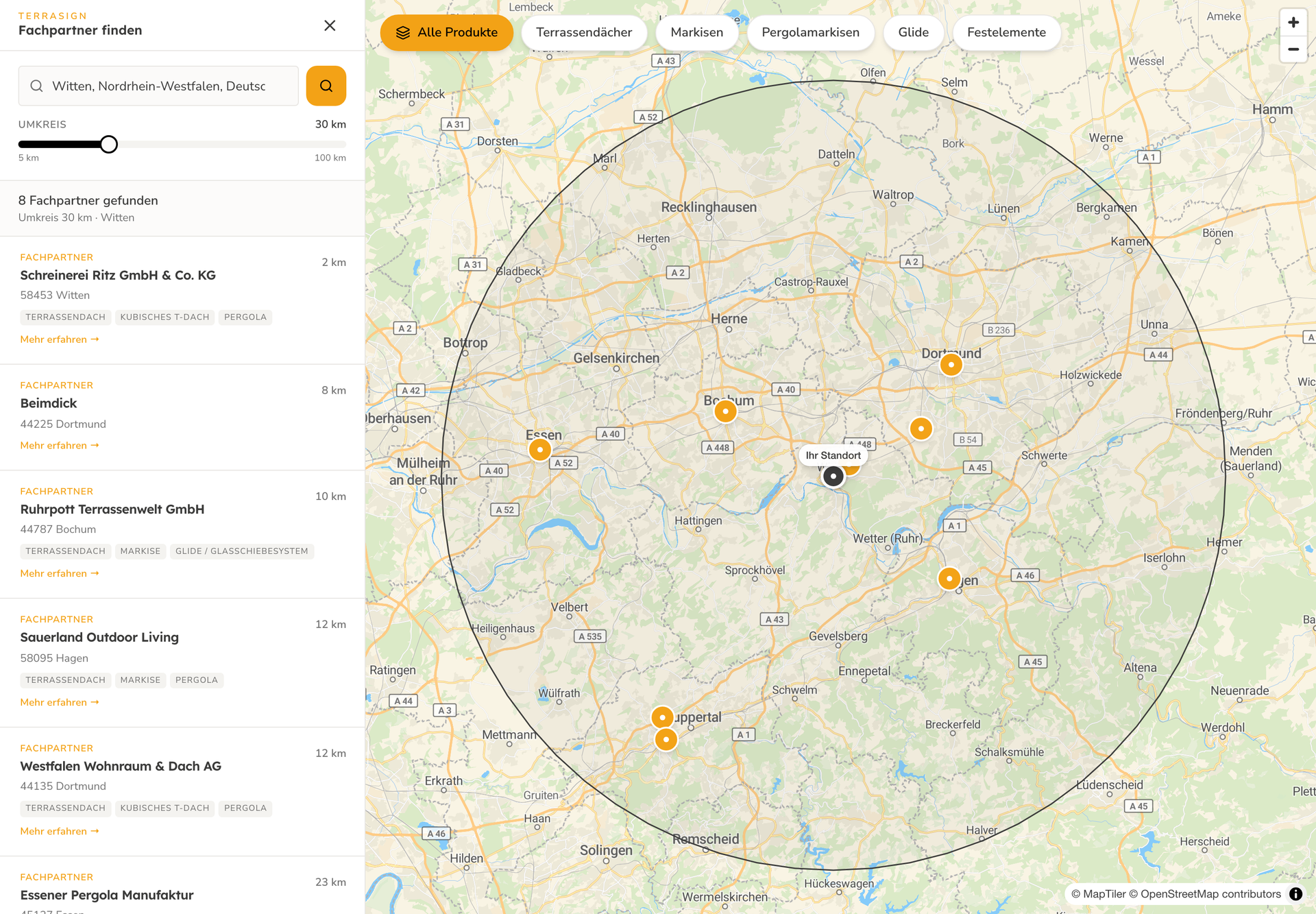1316x914 pixels.
Task: Click Pergola tag on Schreinerei Ritz
Action: [245, 317]
